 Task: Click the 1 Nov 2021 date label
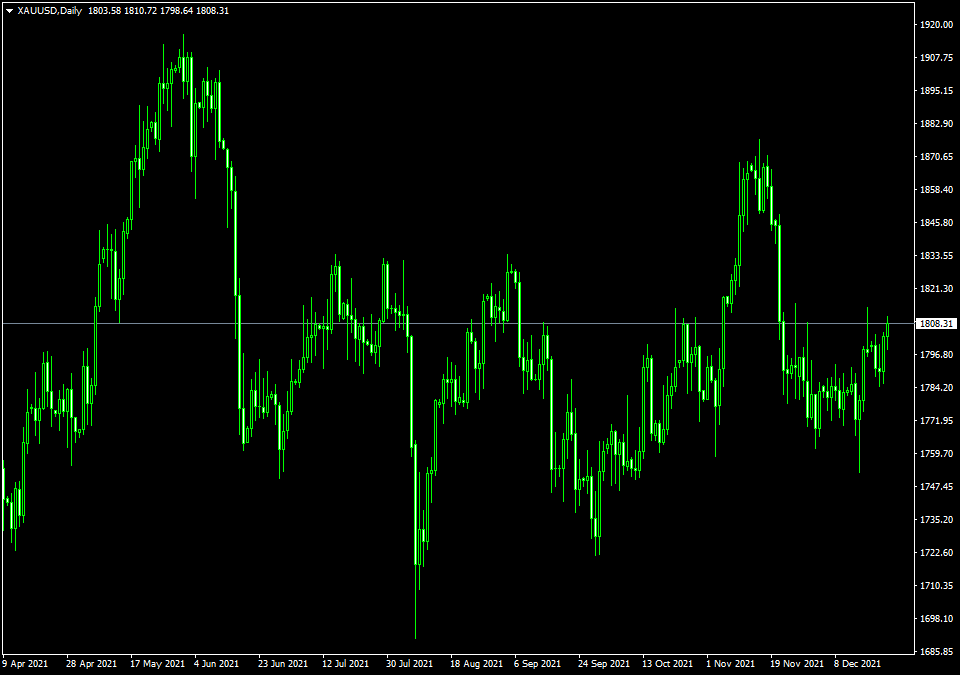(730, 664)
